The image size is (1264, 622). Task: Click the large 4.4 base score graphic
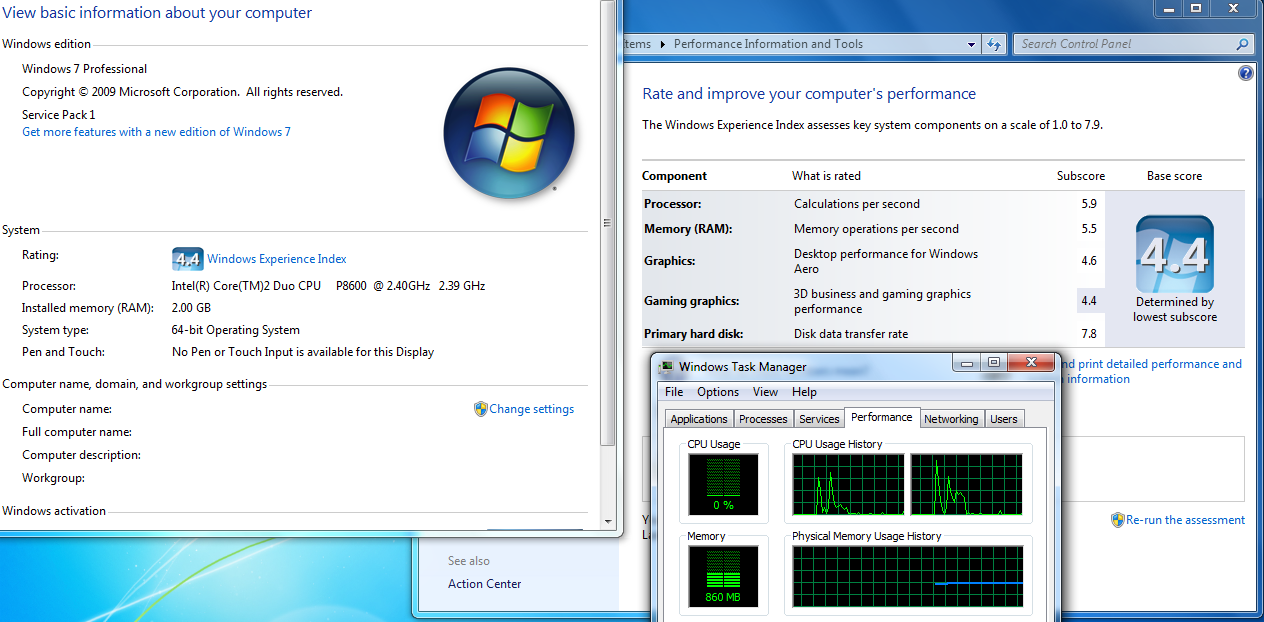pos(1174,255)
